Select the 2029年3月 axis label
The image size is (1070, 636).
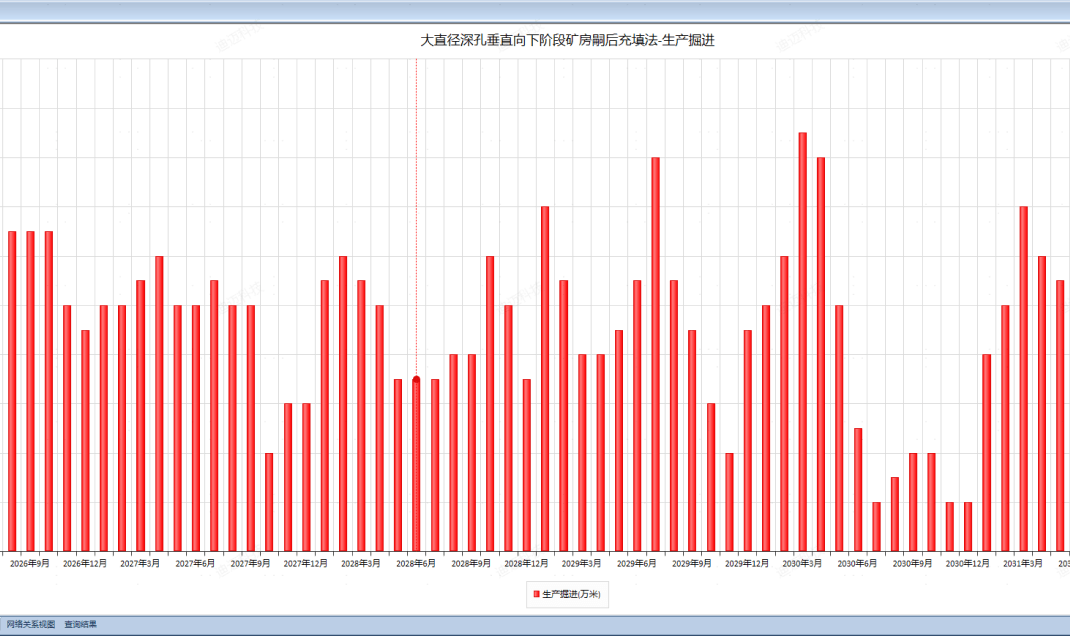click(582, 564)
